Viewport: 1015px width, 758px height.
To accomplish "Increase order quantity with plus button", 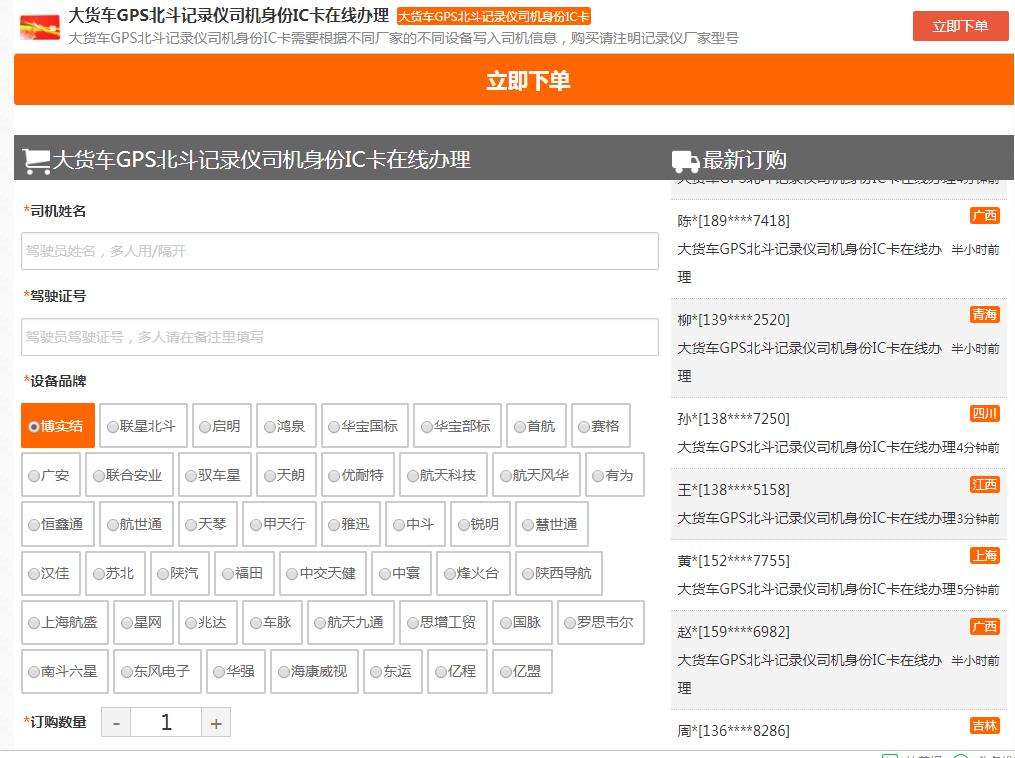I will [216, 722].
